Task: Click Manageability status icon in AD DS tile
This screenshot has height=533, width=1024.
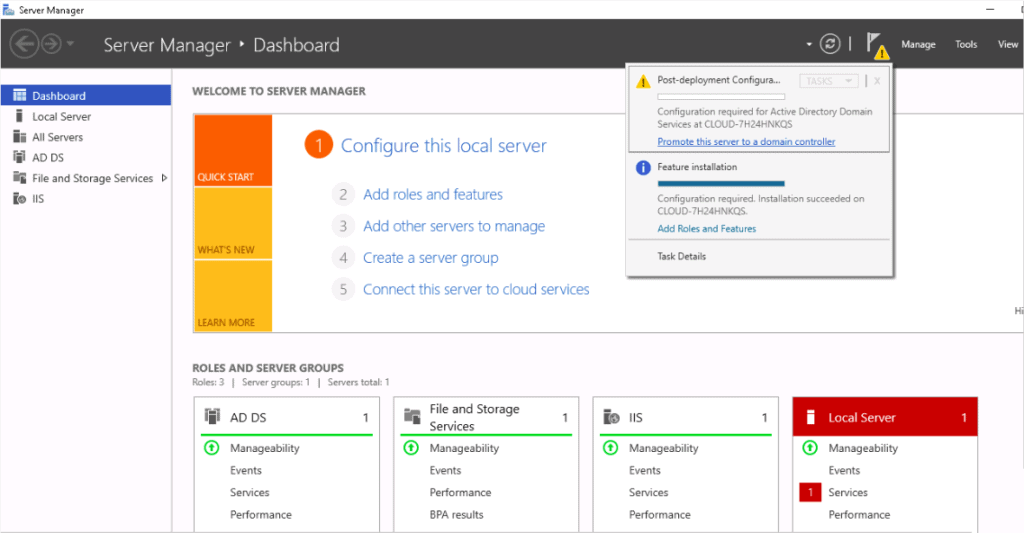Action: (x=212, y=447)
